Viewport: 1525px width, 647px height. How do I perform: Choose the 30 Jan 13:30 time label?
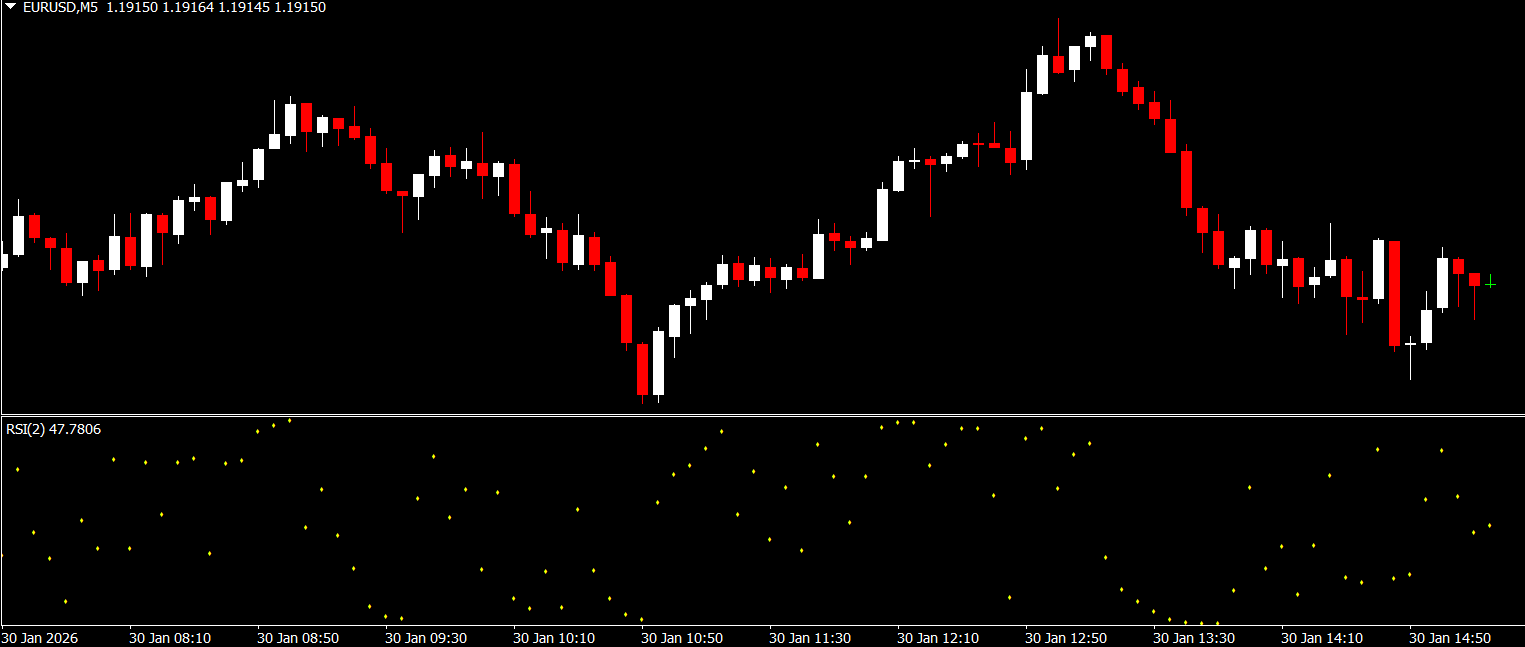(x=1194, y=637)
